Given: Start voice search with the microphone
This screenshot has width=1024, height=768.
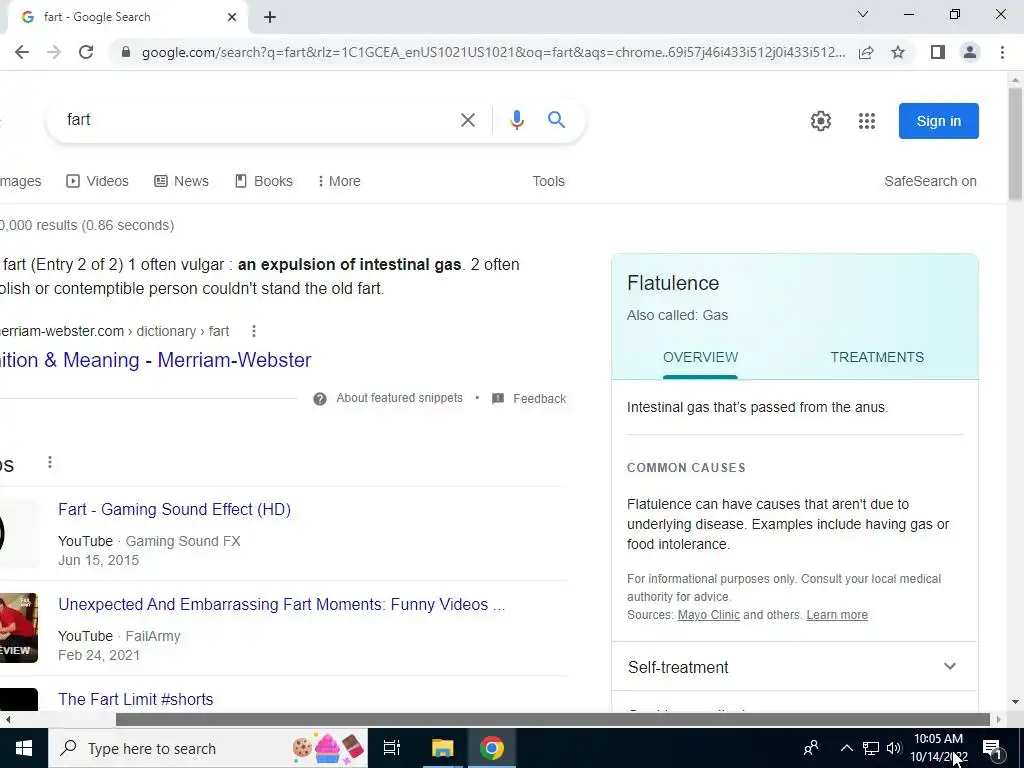Looking at the screenshot, I should click(517, 120).
